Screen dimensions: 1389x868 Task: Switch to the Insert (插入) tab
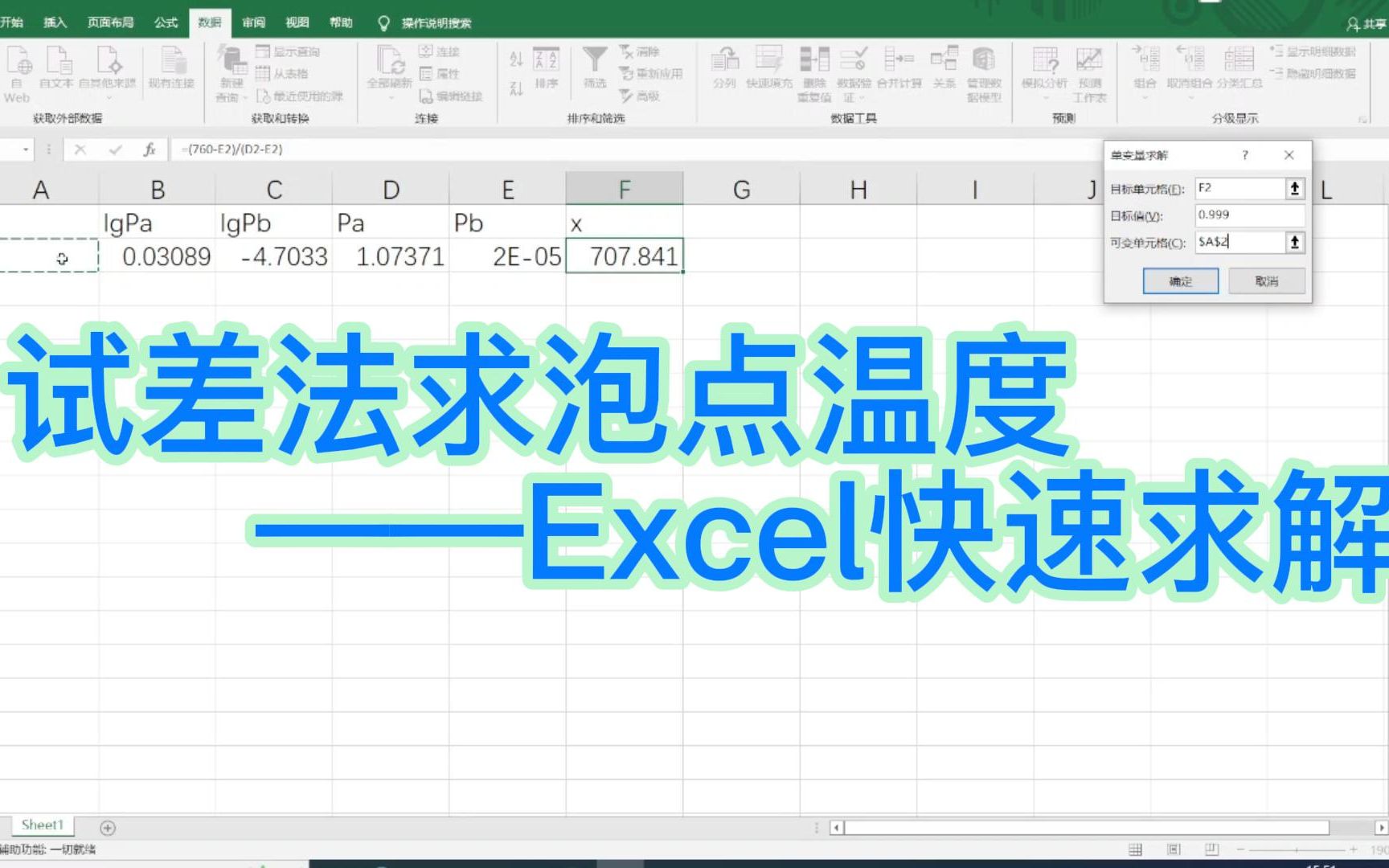tap(55, 23)
